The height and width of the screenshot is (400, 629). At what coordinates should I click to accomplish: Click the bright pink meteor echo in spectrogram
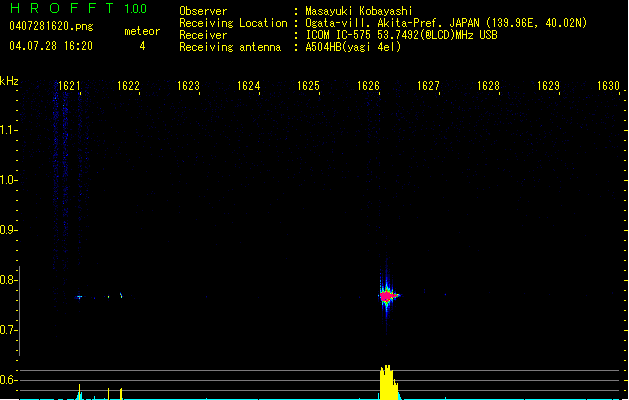tap(386, 296)
